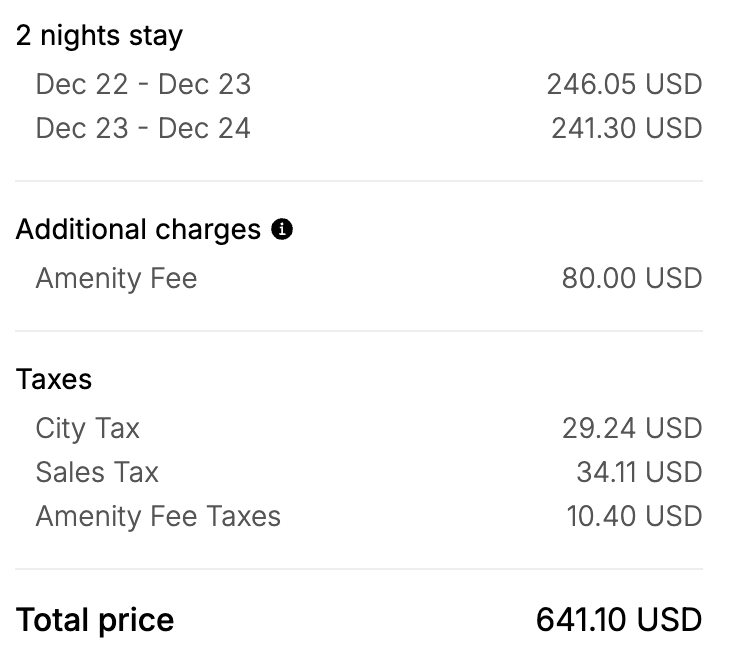Click the "2 nights stay" heading

click(99, 36)
